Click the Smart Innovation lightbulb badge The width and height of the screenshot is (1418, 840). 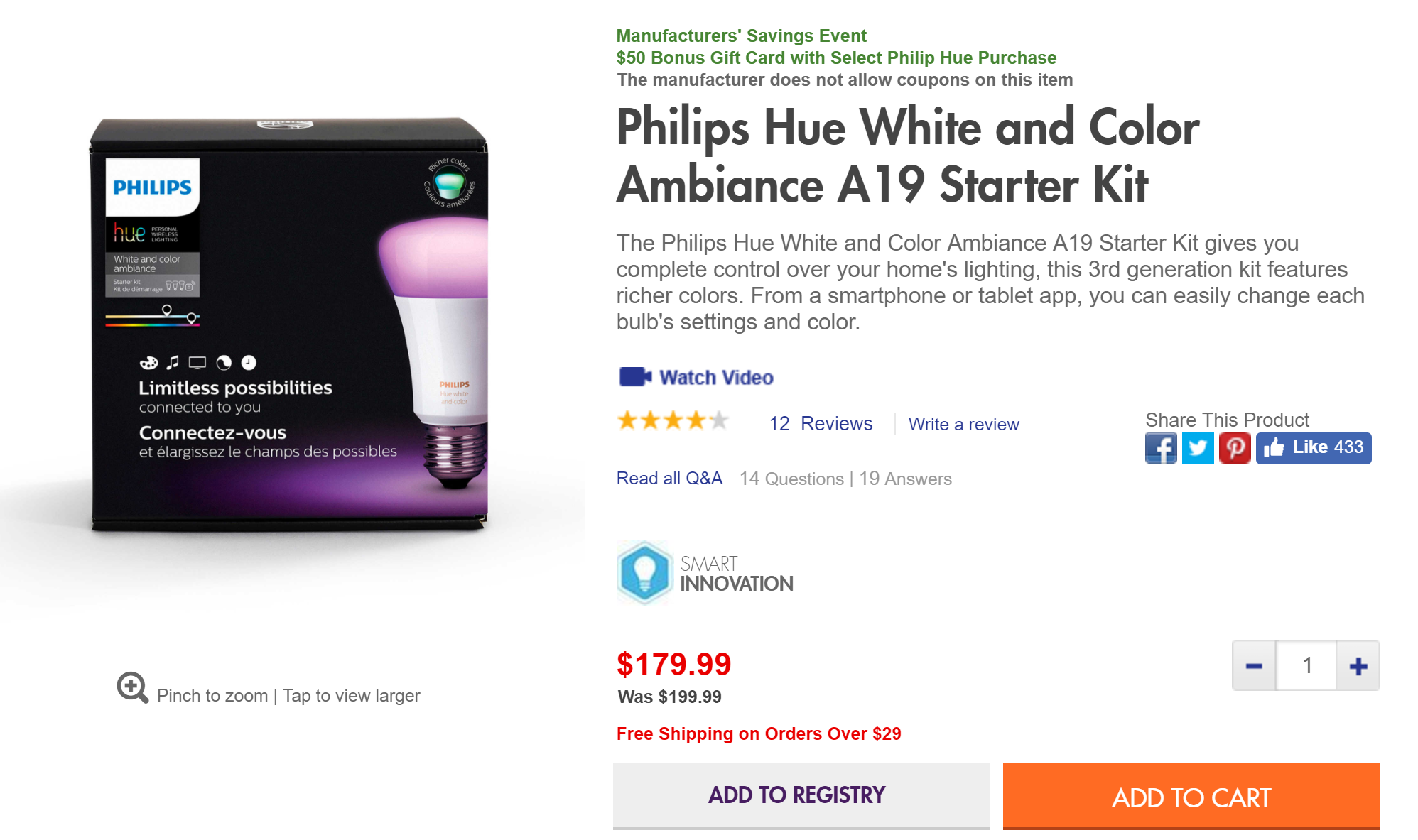pyautogui.click(x=644, y=573)
